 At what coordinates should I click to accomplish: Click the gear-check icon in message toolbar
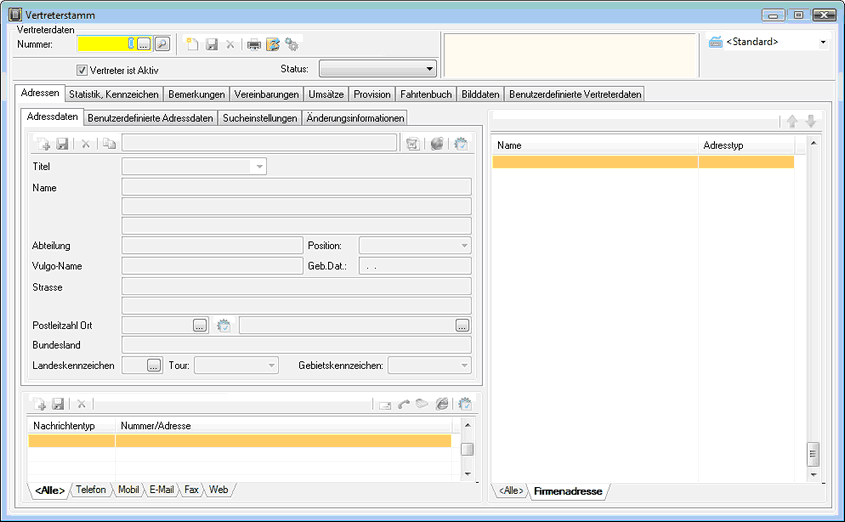pos(465,404)
